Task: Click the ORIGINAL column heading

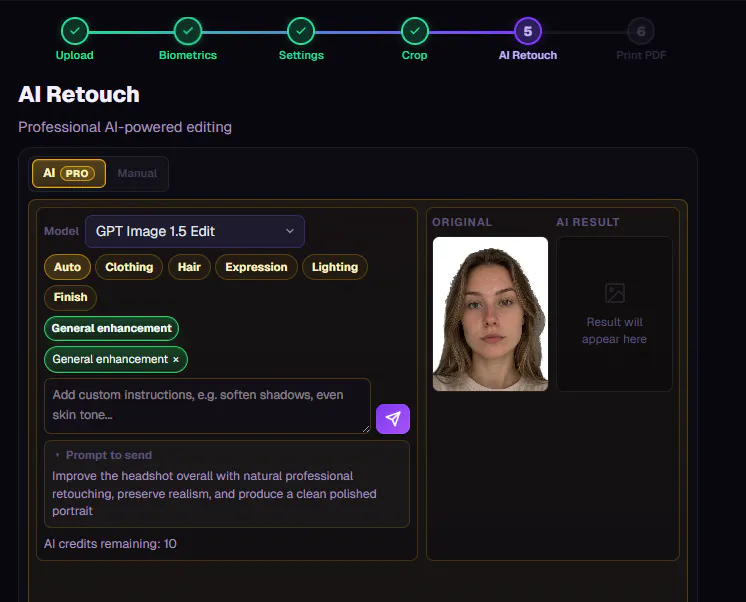Action: (462, 222)
